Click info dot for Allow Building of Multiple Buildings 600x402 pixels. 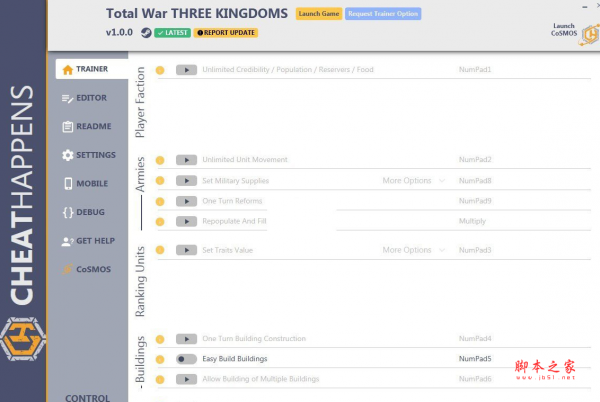[160, 379]
